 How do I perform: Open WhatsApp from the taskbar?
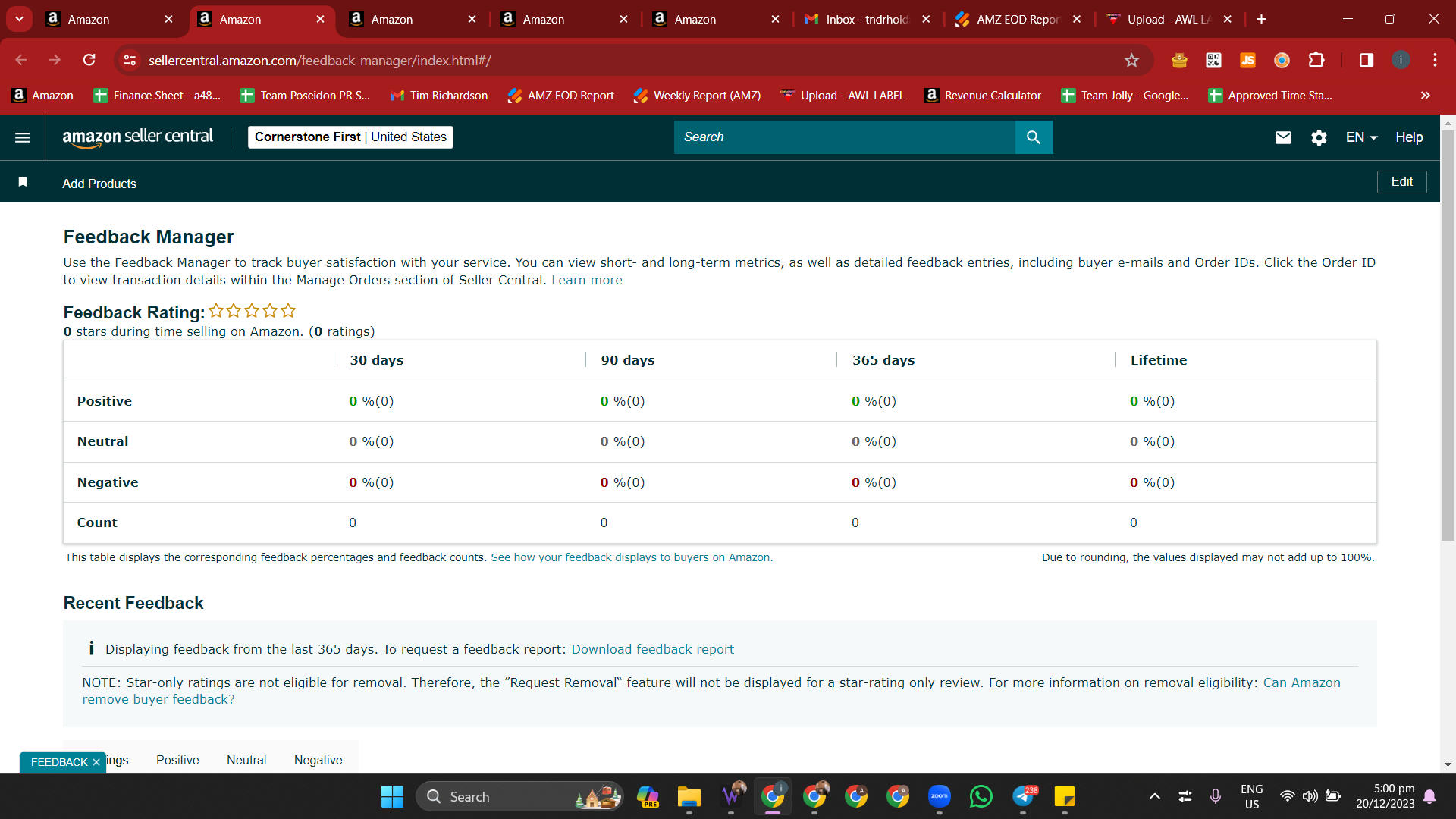pyautogui.click(x=981, y=796)
